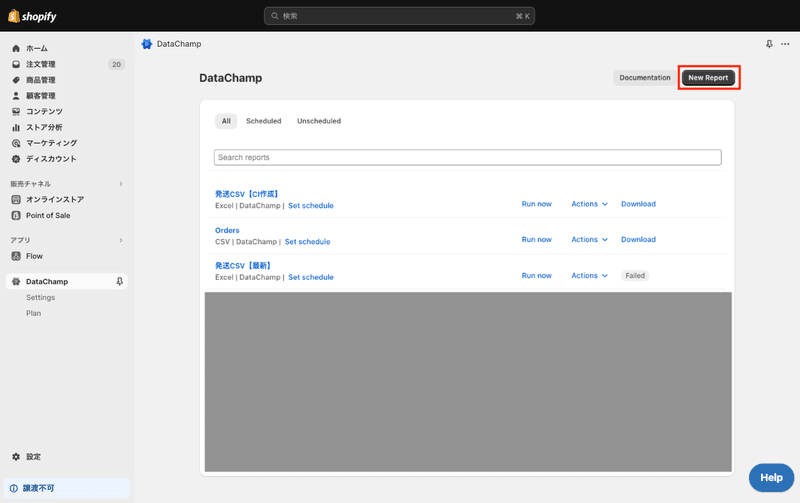
Task: Click the 20 orders count badge
Action: [116, 64]
